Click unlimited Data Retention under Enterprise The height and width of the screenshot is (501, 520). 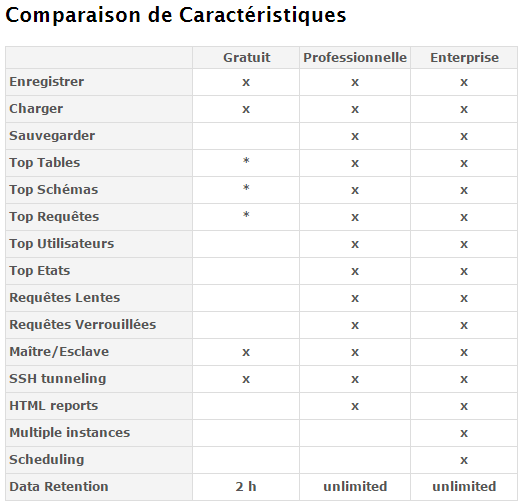coord(464,487)
